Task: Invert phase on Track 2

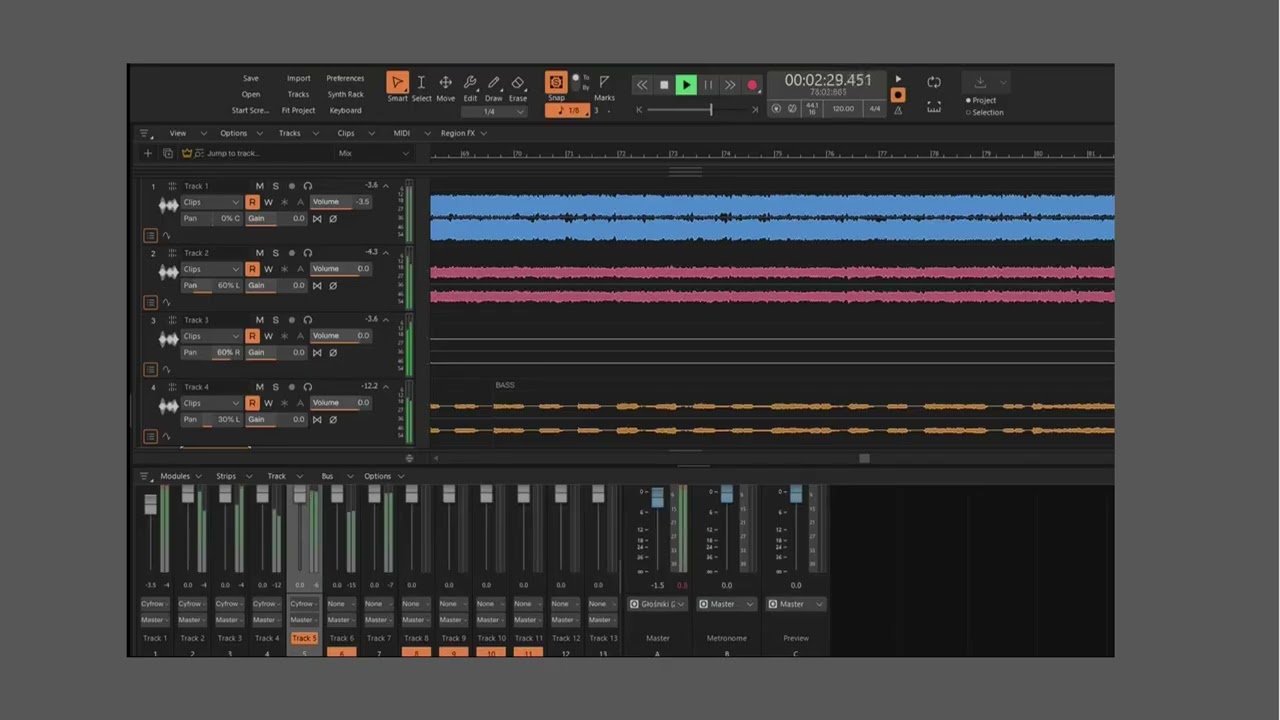Action: pyautogui.click(x=333, y=286)
